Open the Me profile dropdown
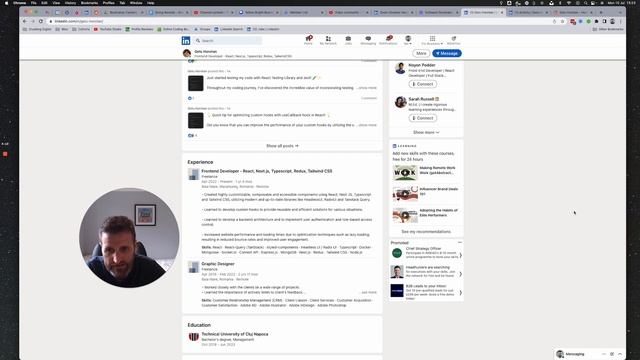 (x=408, y=40)
